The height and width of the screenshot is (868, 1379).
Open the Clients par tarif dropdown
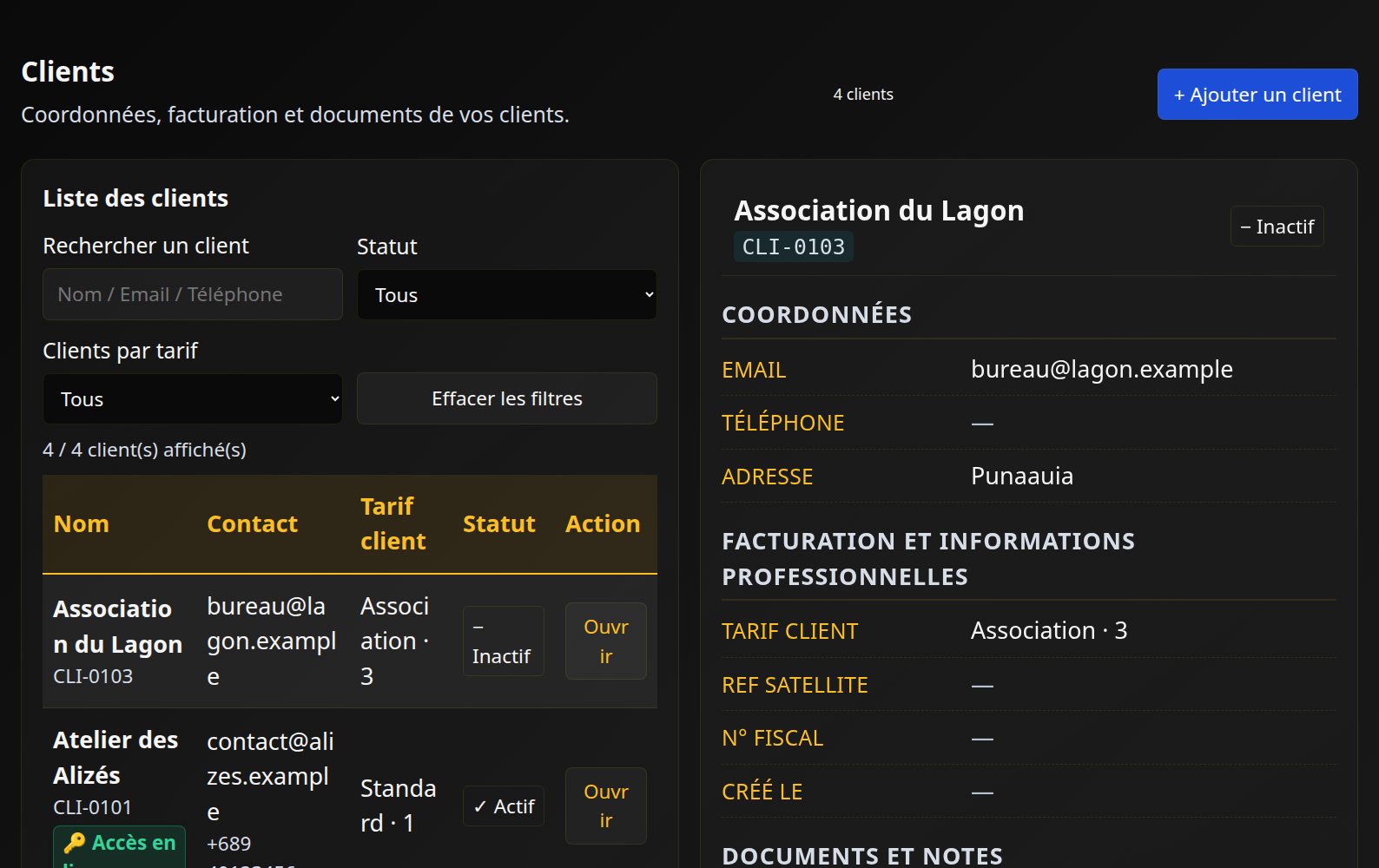click(x=193, y=399)
